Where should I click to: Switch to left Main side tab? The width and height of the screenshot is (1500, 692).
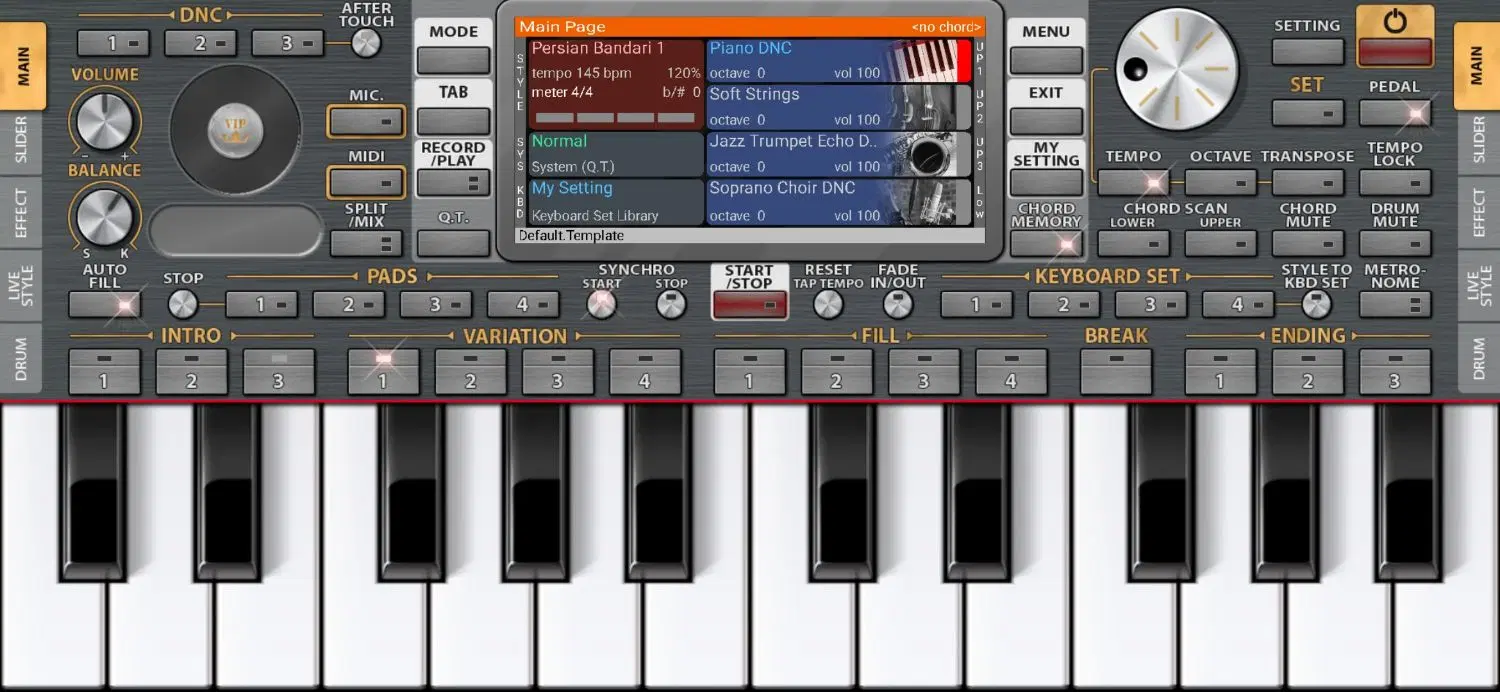[x=23, y=66]
